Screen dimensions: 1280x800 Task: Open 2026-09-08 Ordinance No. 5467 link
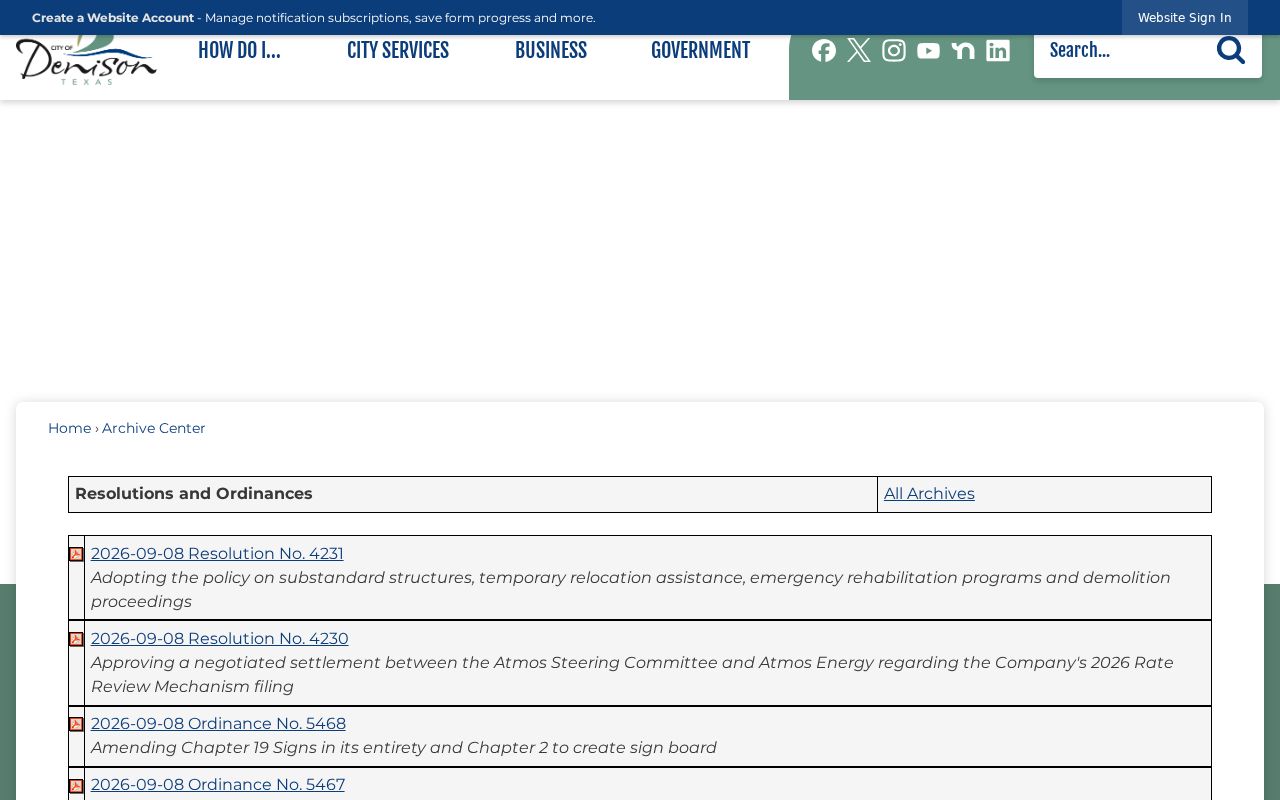pos(218,785)
